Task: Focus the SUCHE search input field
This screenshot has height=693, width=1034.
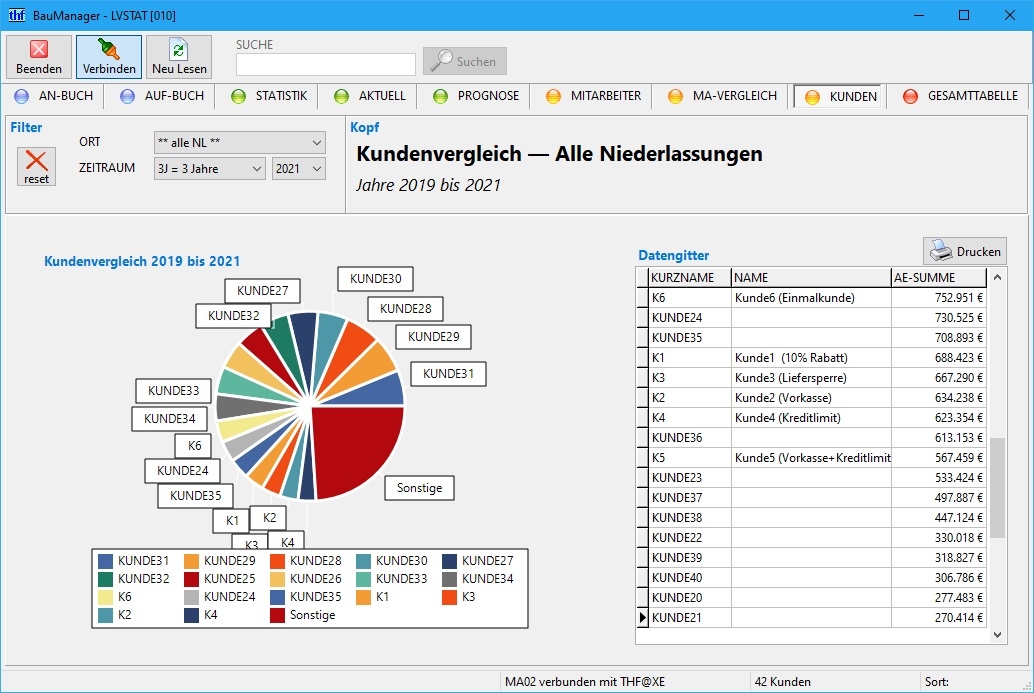Action: [326, 65]
